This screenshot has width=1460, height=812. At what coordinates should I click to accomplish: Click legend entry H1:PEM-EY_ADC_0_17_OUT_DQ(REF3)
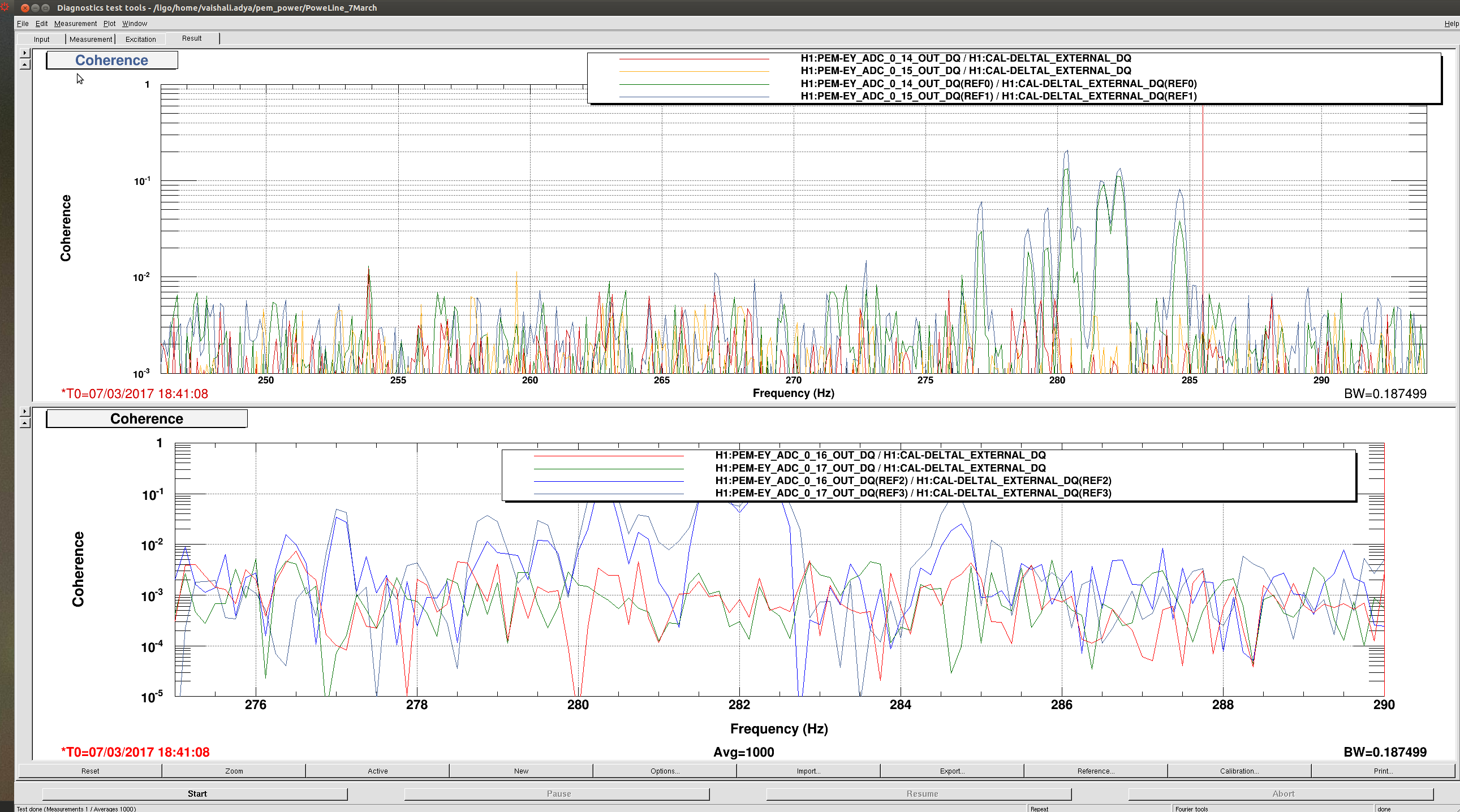pos(913,493)
